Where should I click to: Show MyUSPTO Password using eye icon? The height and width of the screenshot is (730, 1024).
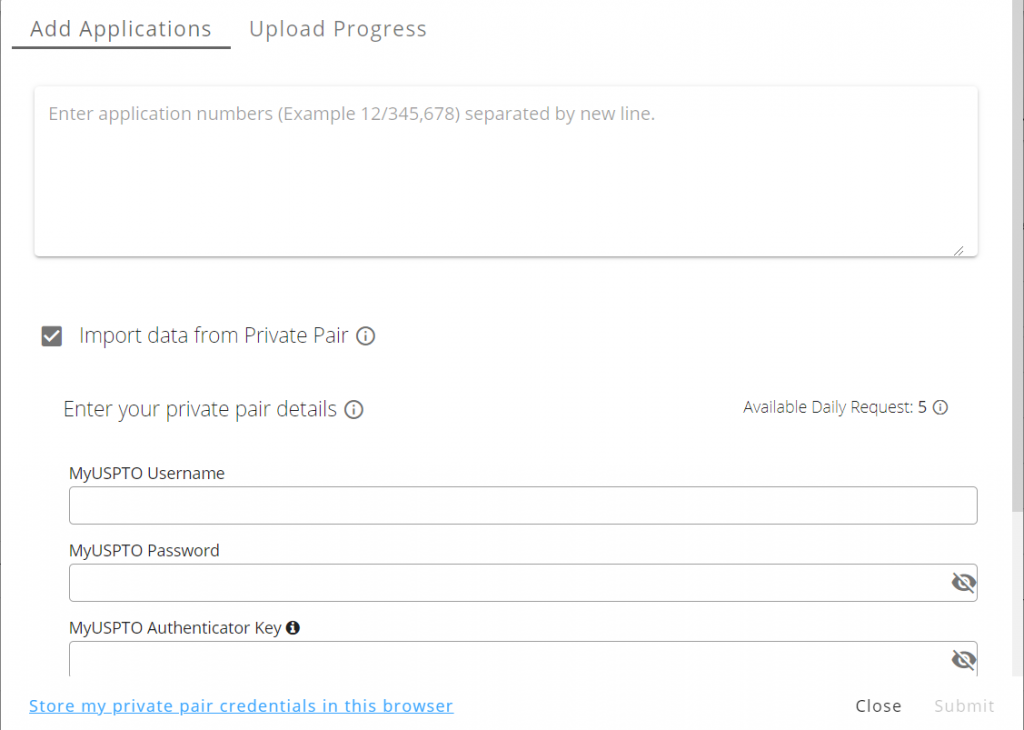click(x=963, y=582)
